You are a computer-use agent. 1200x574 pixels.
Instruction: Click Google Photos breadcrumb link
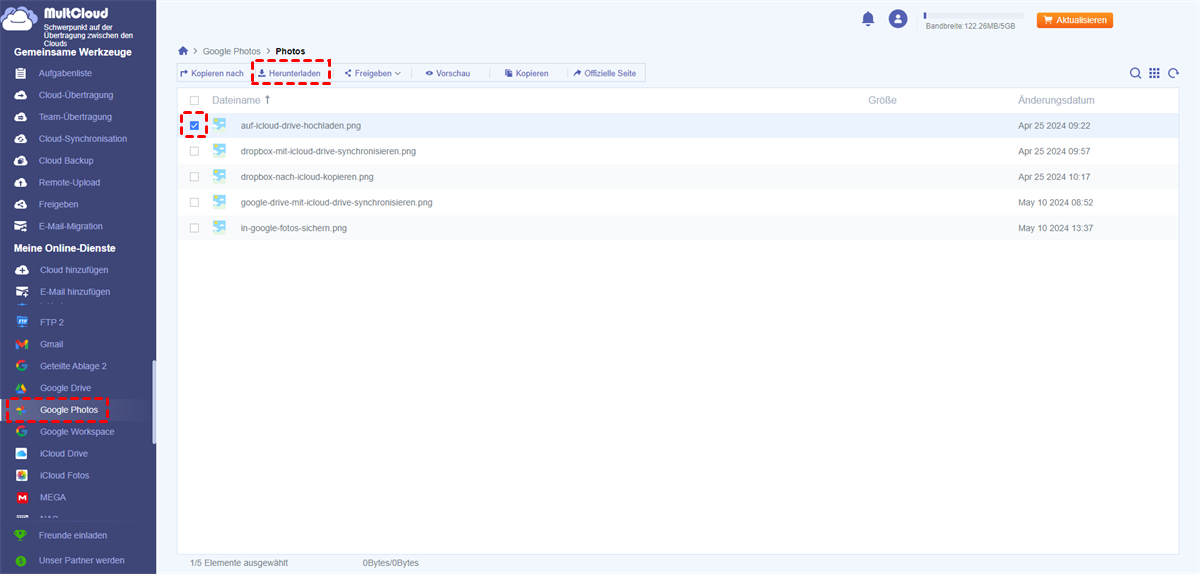[231, 50]
